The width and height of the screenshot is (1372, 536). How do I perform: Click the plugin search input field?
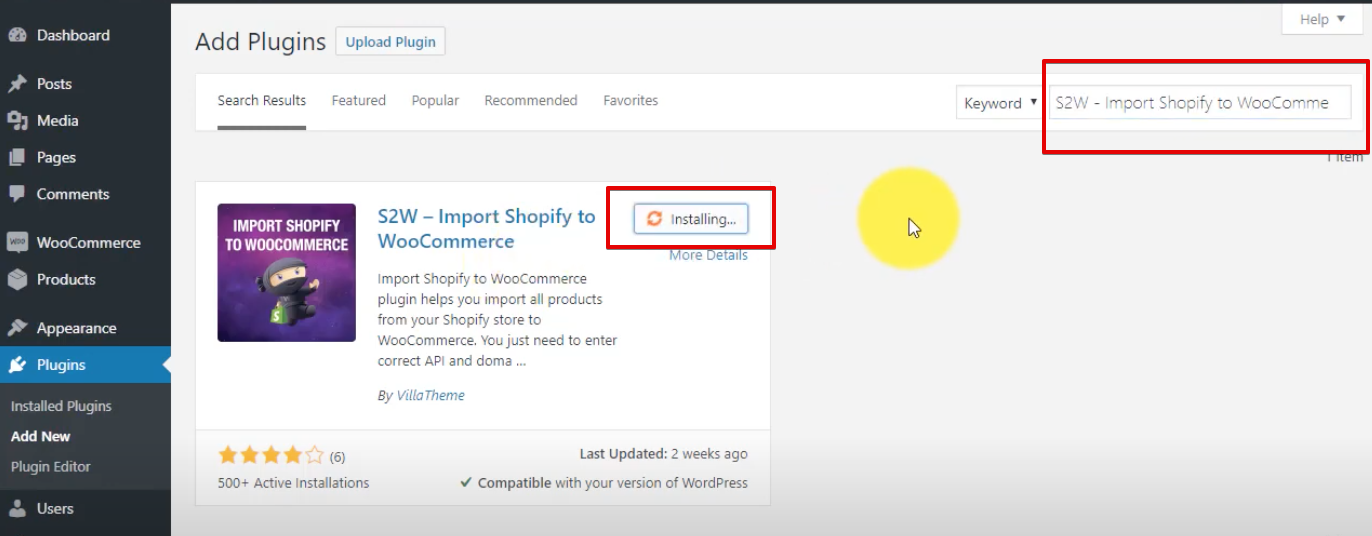click(1199, 103)
